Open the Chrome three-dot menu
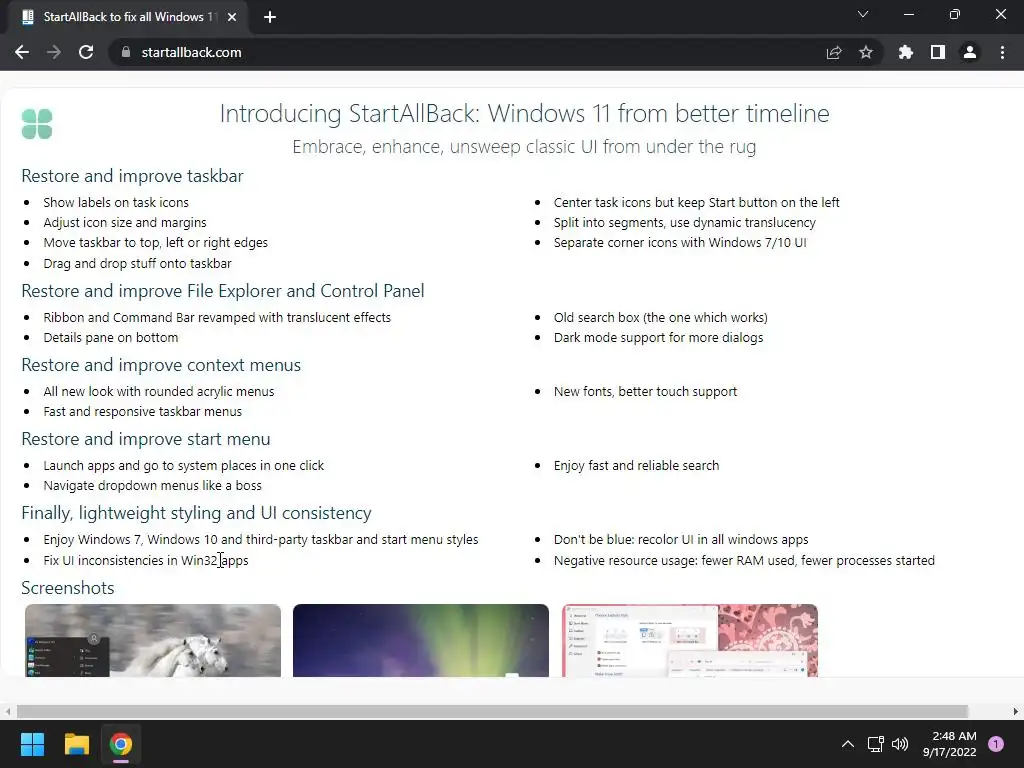1024x768 pixels. (1002, 52)
